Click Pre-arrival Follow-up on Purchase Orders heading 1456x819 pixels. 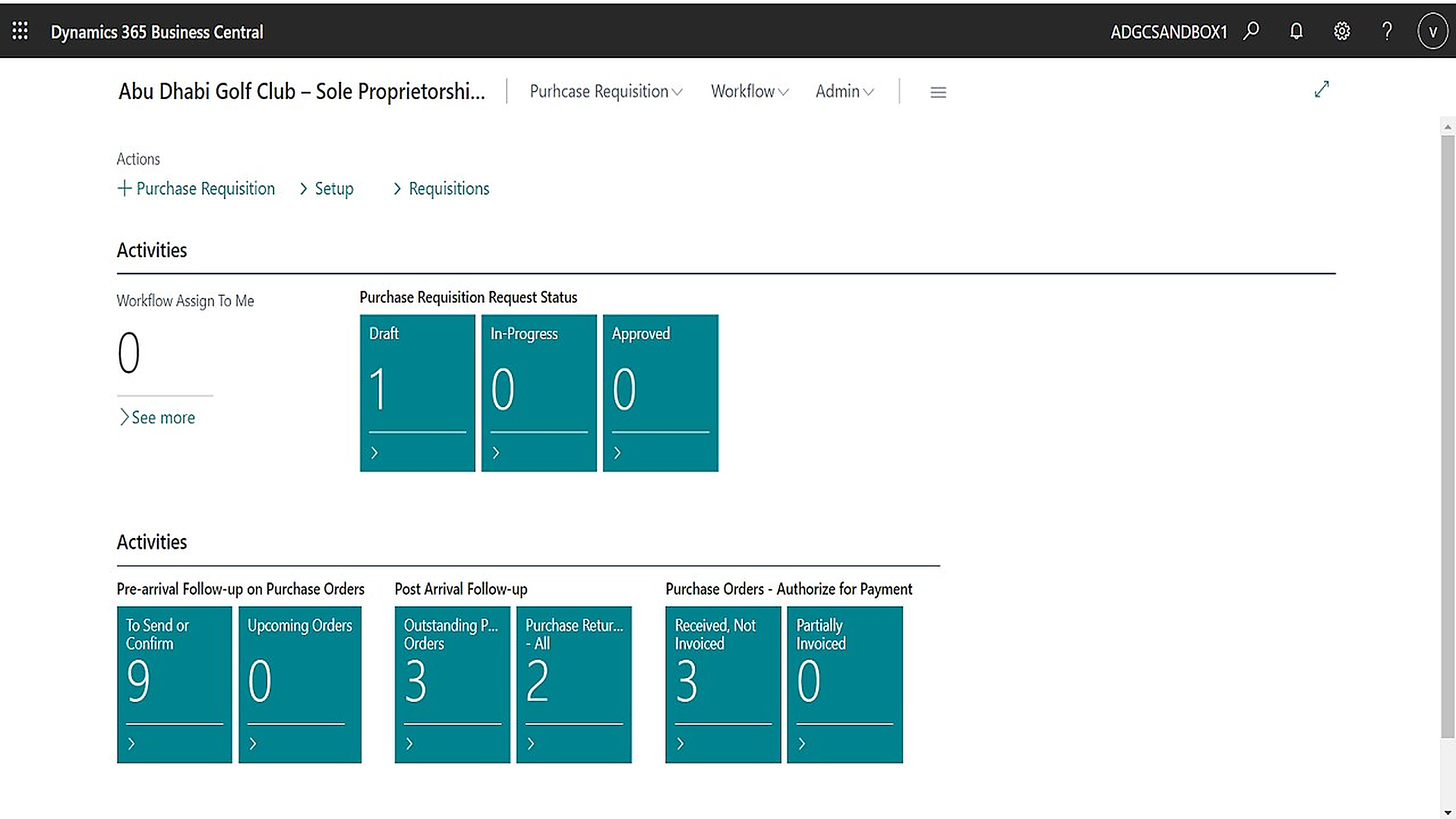coord(241,589)
